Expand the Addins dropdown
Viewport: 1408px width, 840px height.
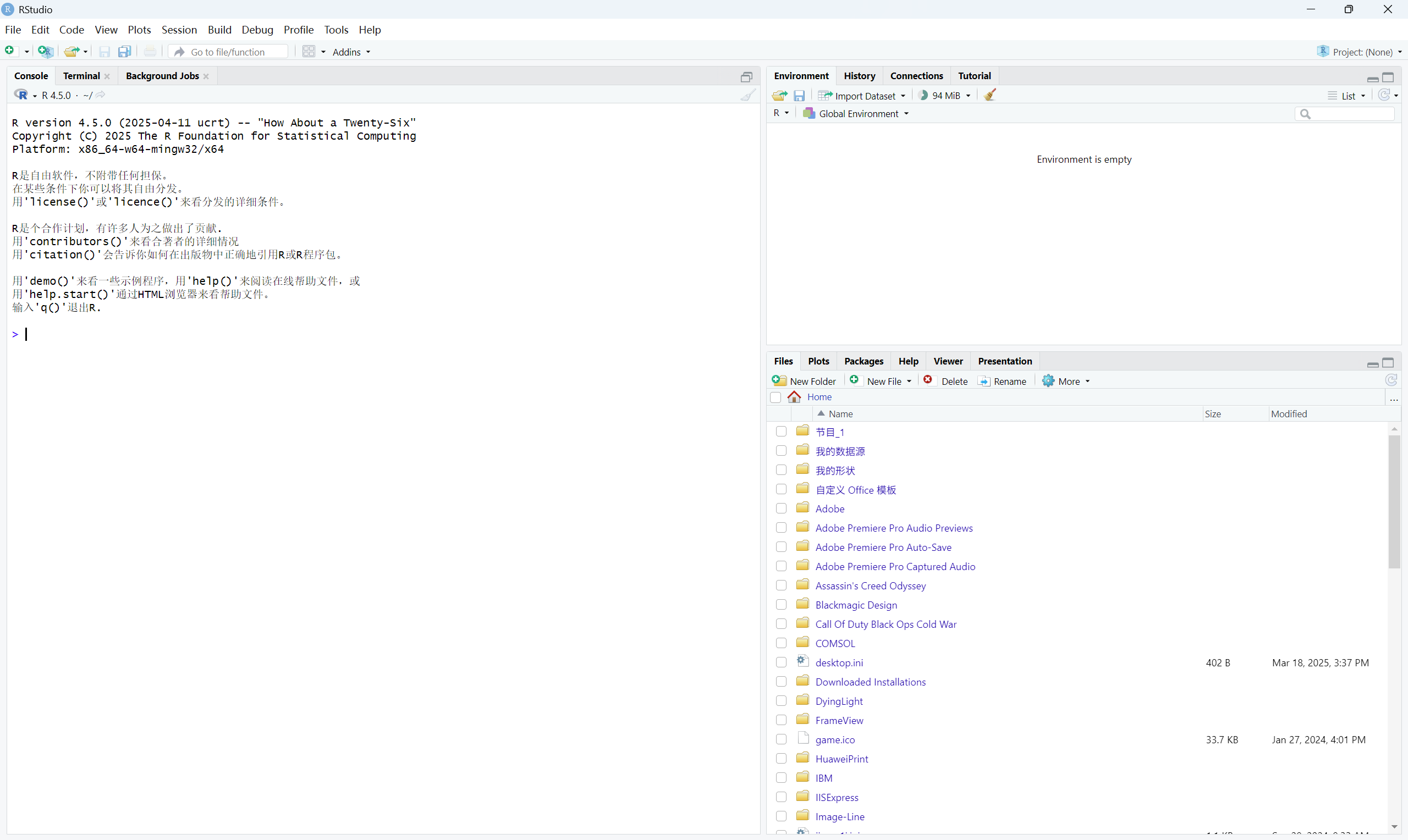[351, 52]
